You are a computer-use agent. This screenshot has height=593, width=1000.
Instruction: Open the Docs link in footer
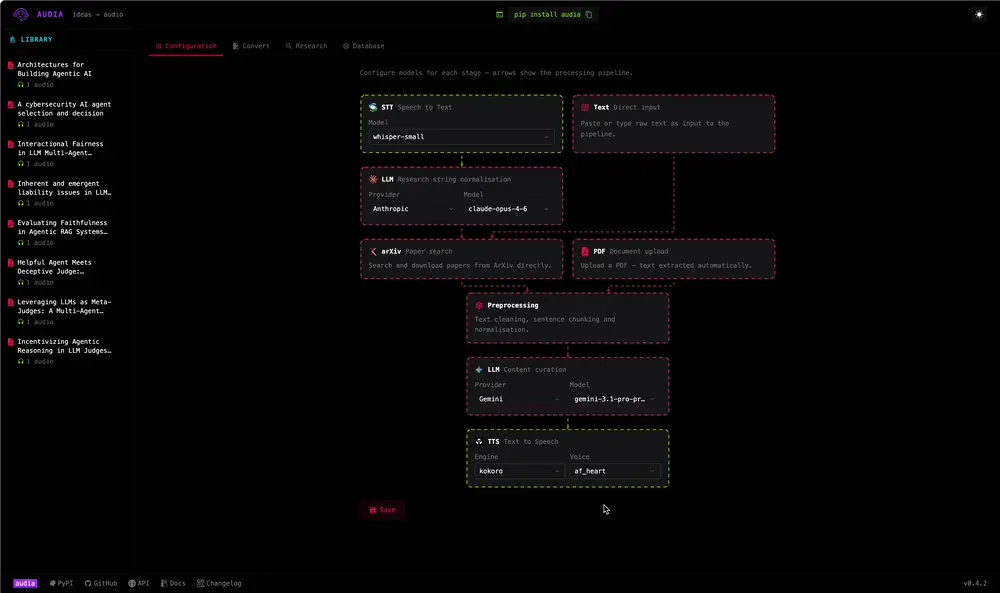173,583
